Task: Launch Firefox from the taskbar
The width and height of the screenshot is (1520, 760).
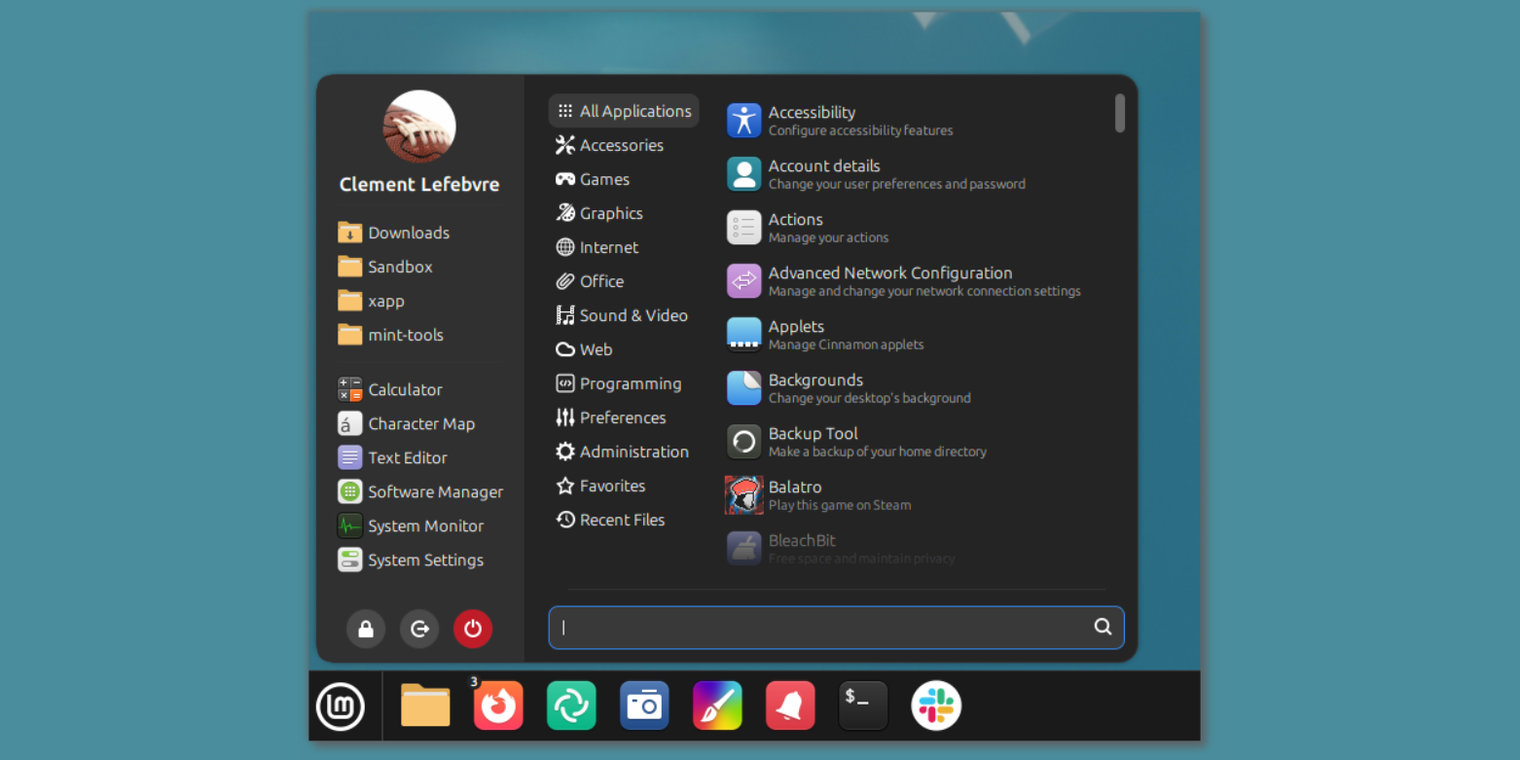Action: pyautogui.click(x=498, y=705)
